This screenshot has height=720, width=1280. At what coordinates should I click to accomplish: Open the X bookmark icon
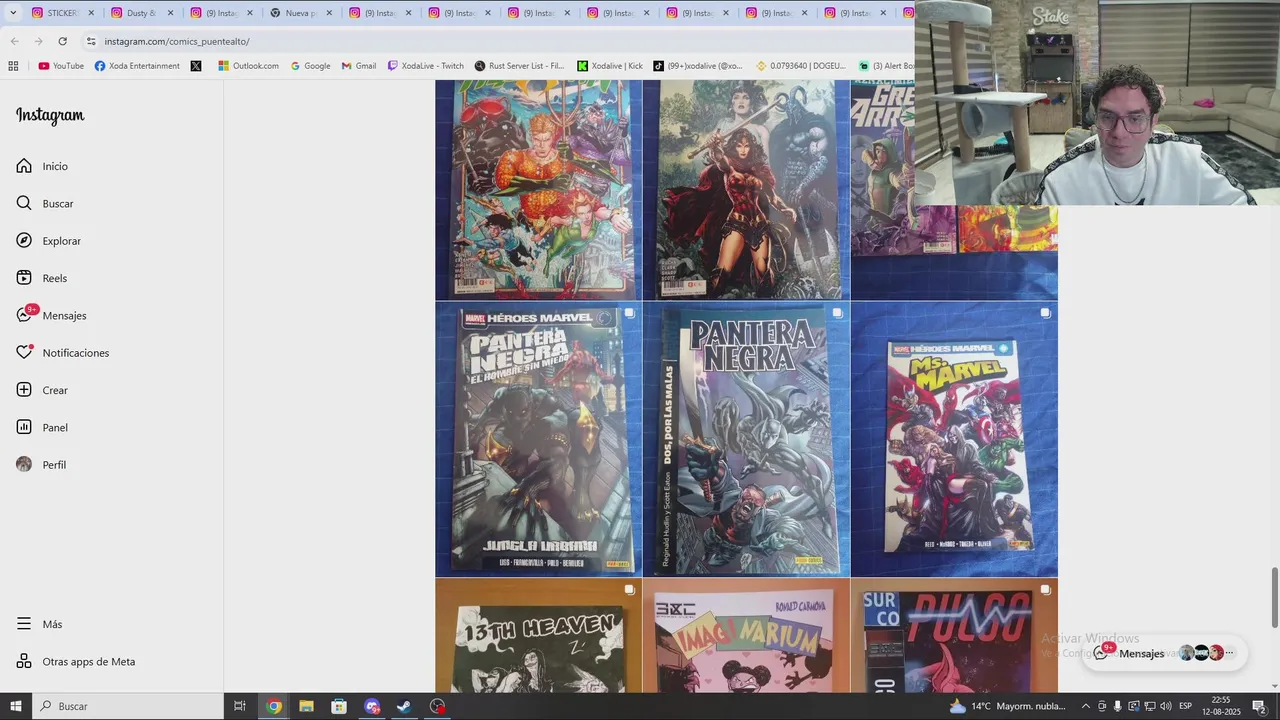(196, 66)
